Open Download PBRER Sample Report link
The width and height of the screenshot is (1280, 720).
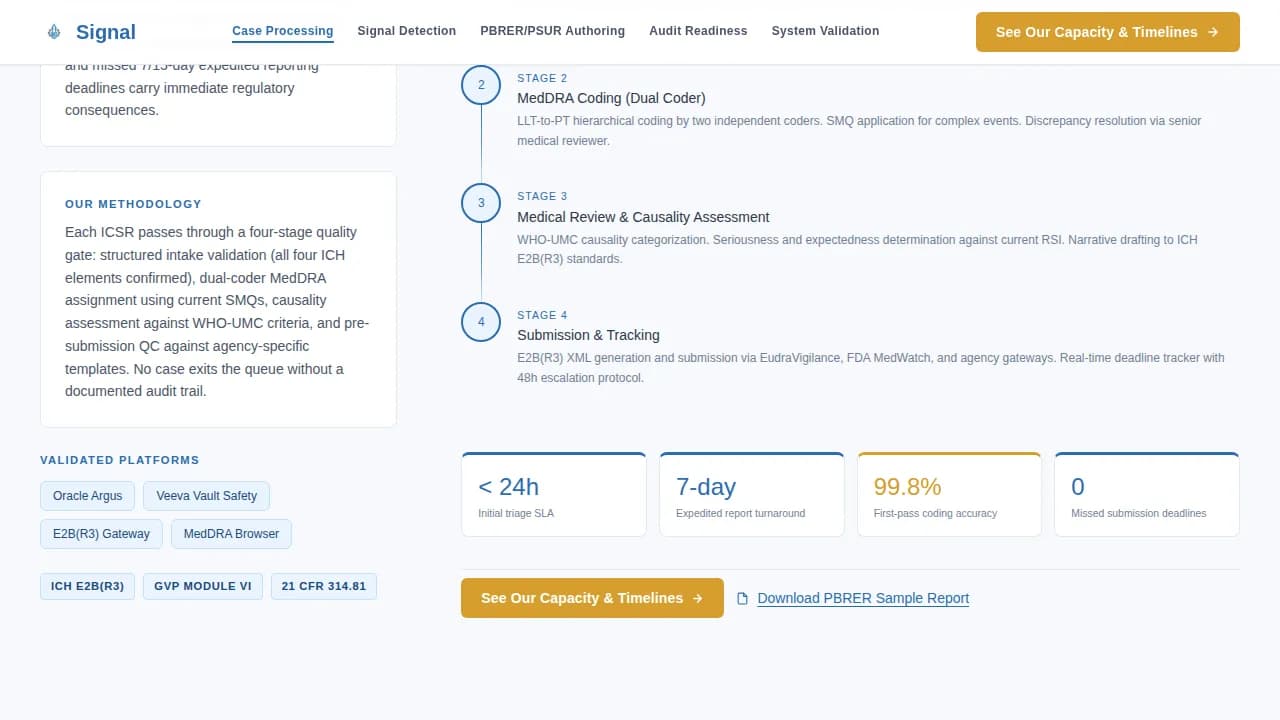pos(863,598)
